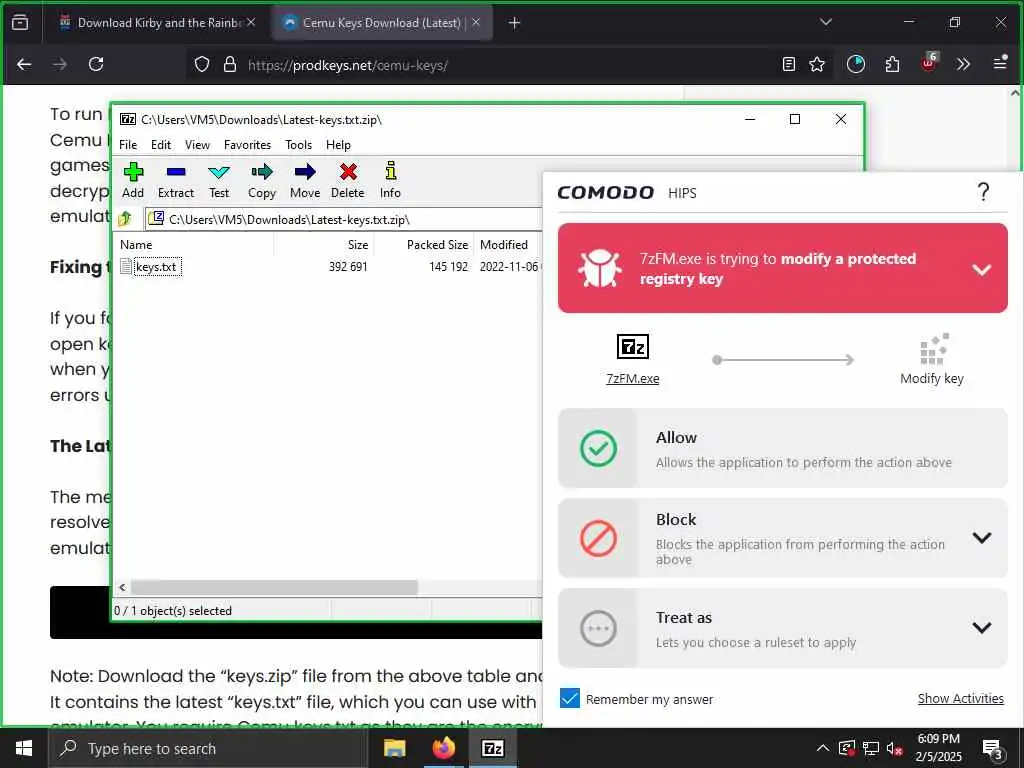Viewport: 1024px width, 768px height.
Task: Uncheck Remember my answer checkbox
Action: pyautogui.click(x=569, y=699)
